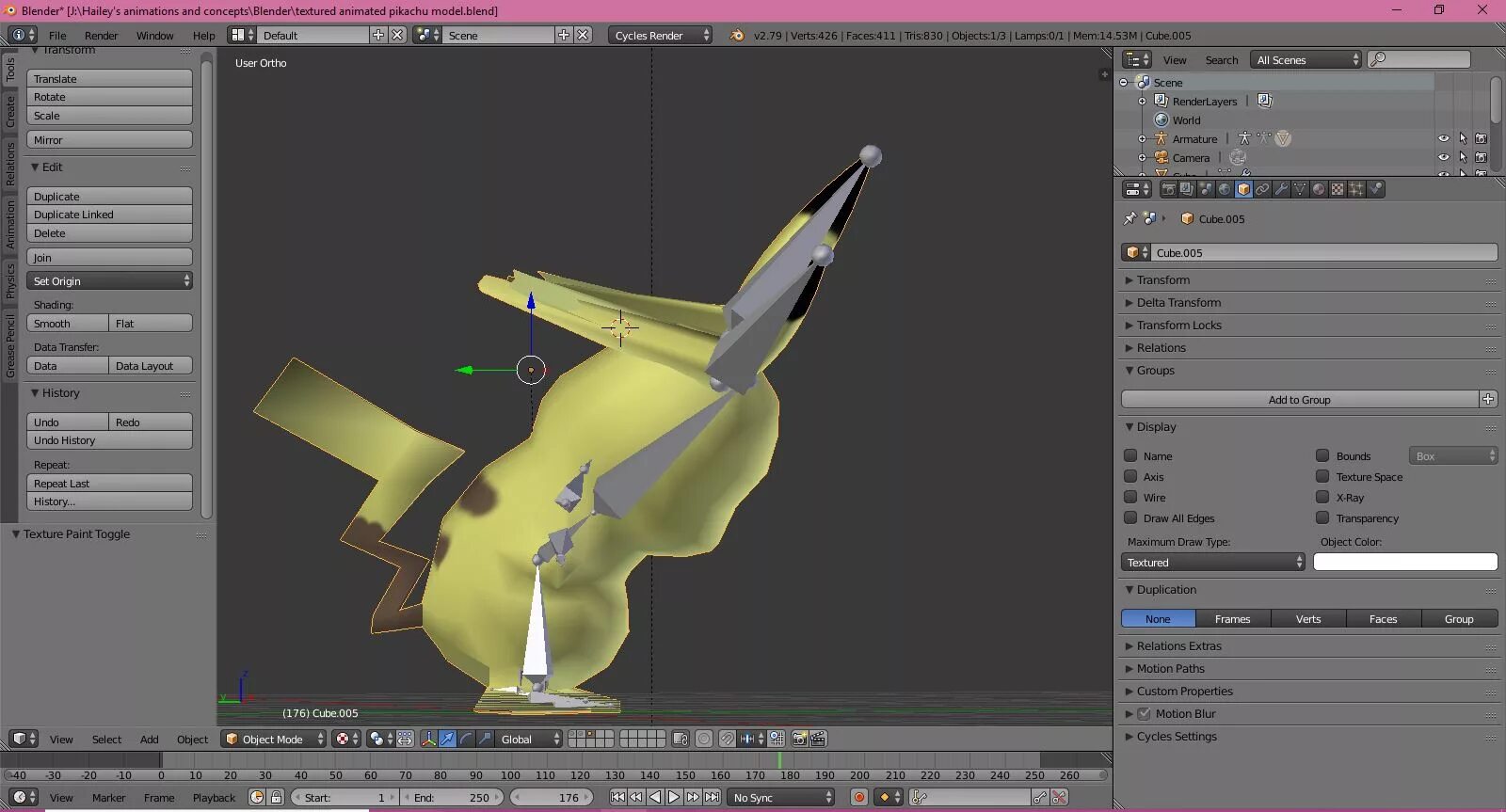Open the Material properties tab
This screenshot has width=1506, height=812.
[1319, 189]
